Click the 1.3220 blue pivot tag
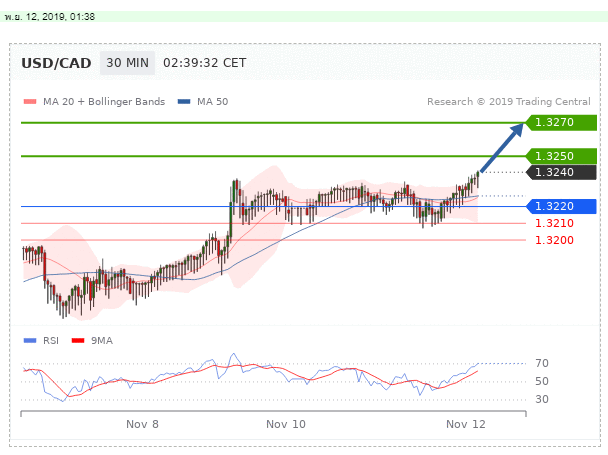 561,206
